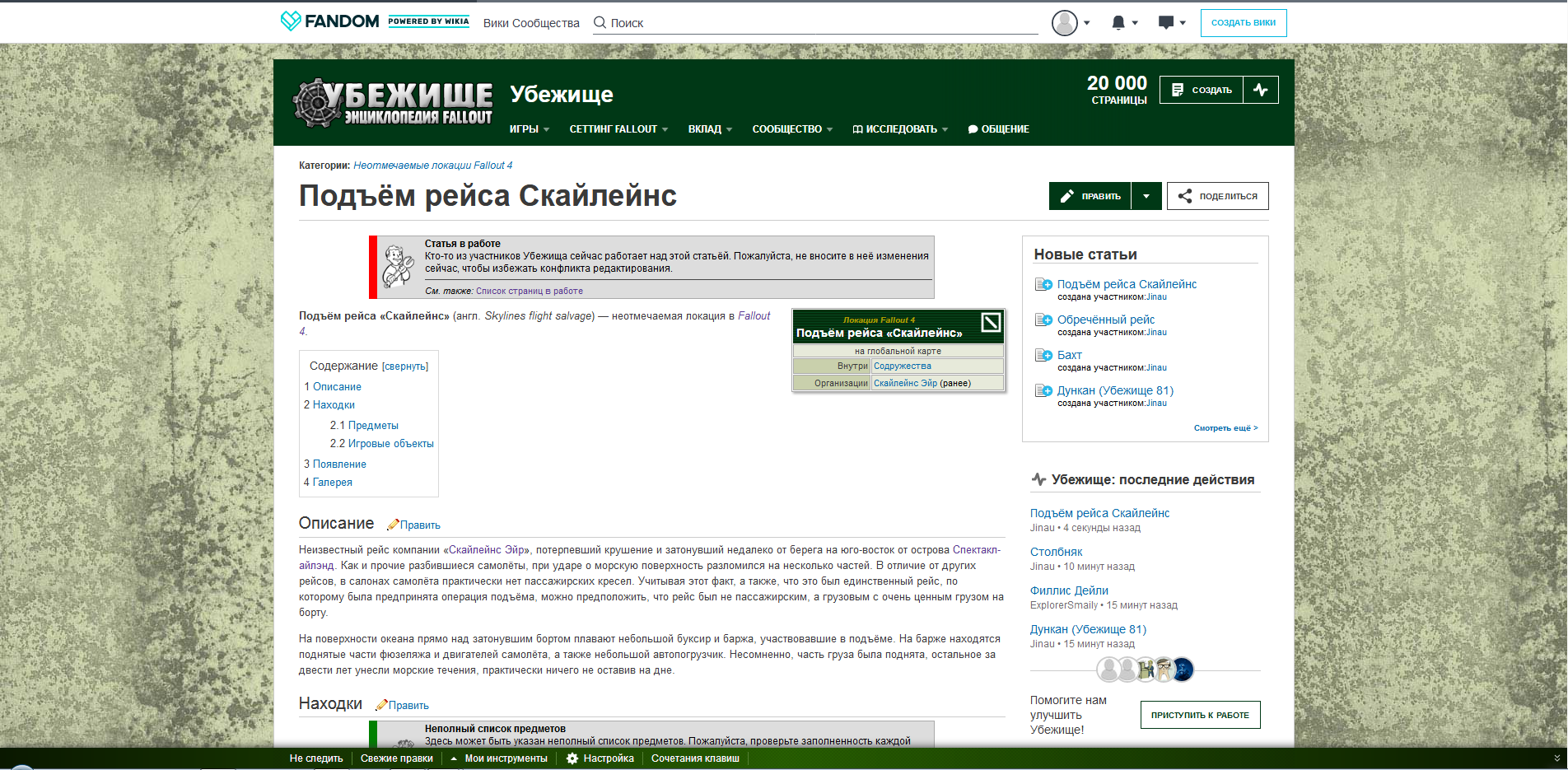Open the СЕТТИНГ FALLOUT dropdown menu
The height and width of the screenshot is (770, 1568).
(x=618, y=129)
